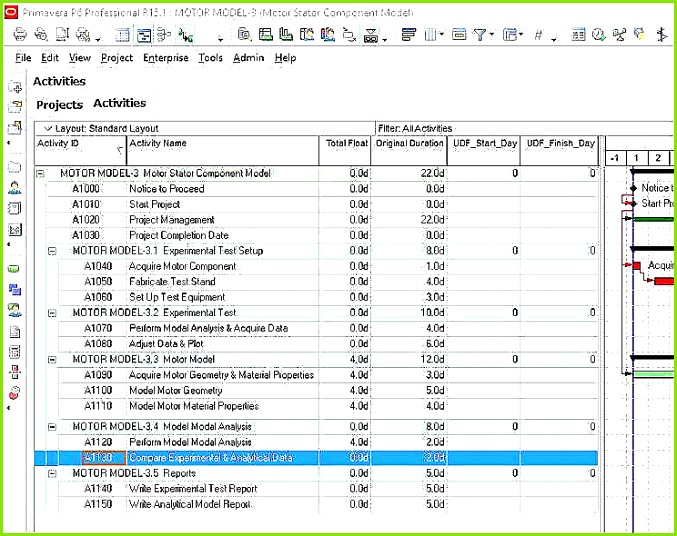Open the Project menu
Screen dimensions: 677x536
[117, 57]
